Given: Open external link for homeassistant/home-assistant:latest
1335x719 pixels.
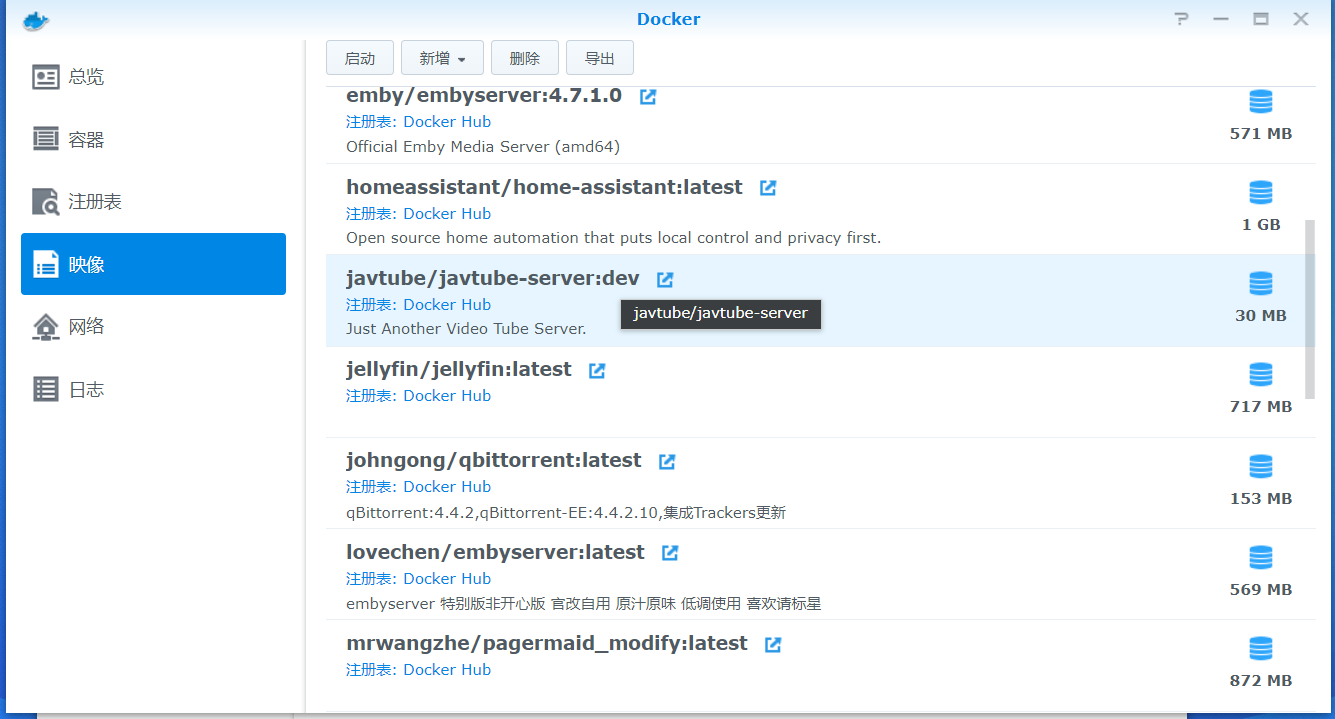Looking at the screenshot, I should tap(768, 188).
